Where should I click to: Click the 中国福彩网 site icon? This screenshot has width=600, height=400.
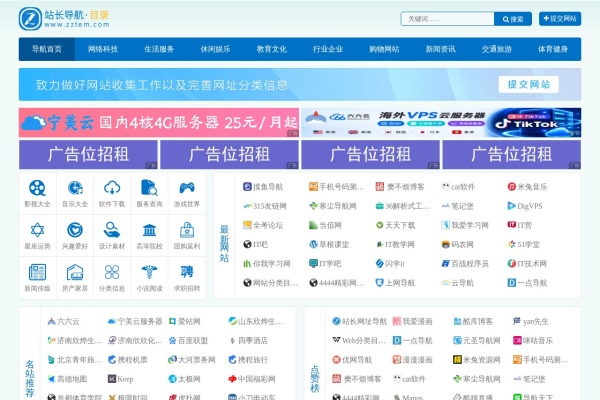(x=232, y=379)
